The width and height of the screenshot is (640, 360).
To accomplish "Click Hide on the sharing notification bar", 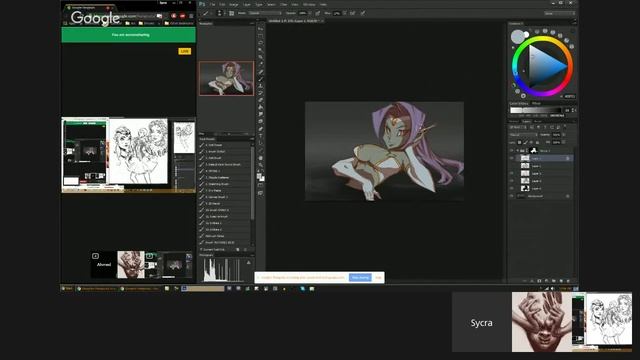I will tap(378, 278).
